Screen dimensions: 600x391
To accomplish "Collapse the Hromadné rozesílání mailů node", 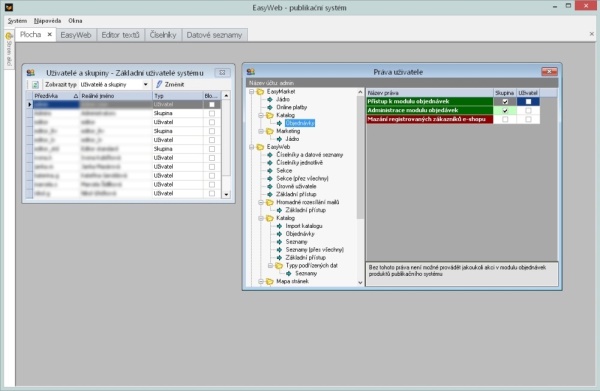I will pyautogui.click(x=261, y=202).
